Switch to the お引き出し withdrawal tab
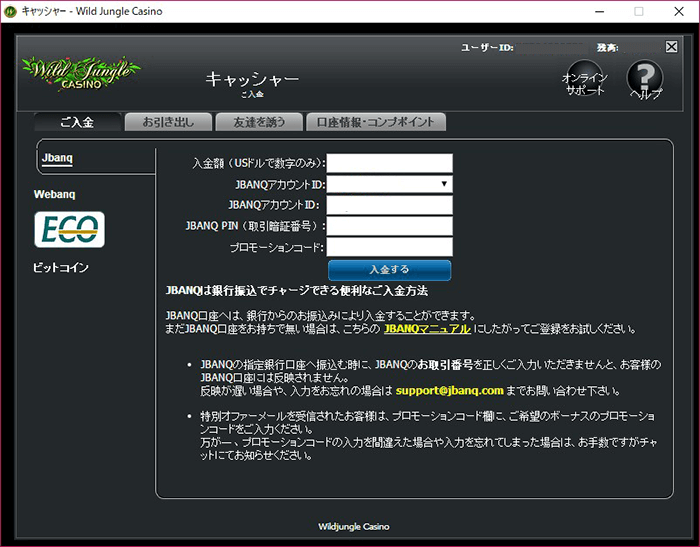 (x=168, y=122)
